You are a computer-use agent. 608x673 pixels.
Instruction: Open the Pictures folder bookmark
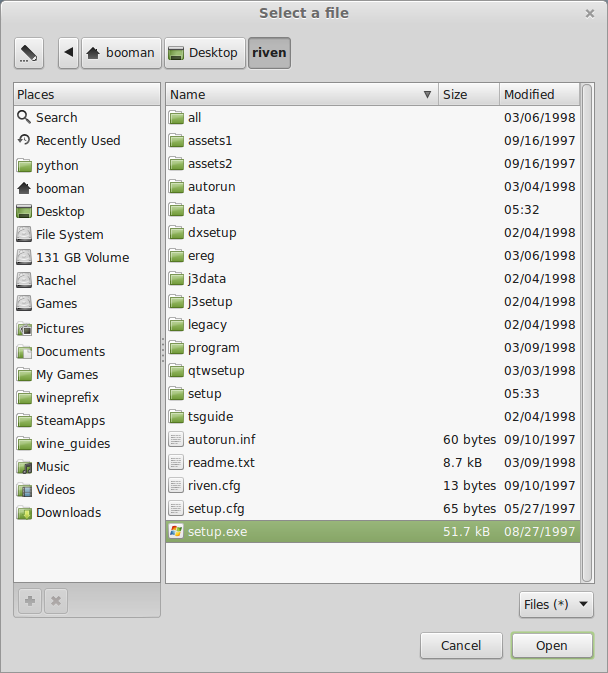(87, 328)
